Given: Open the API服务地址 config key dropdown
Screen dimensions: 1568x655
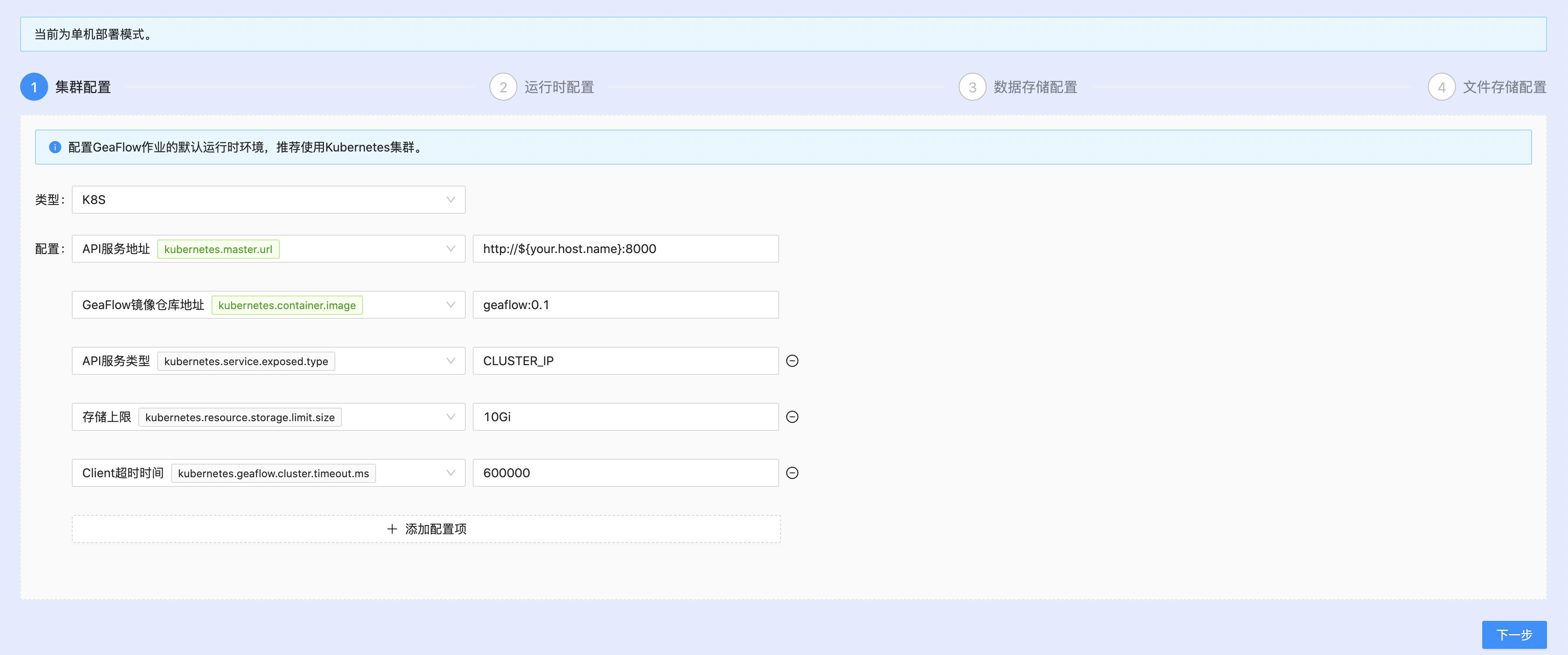Looking at the screenshot, I should pyautogui.click(x=450, y=248).
